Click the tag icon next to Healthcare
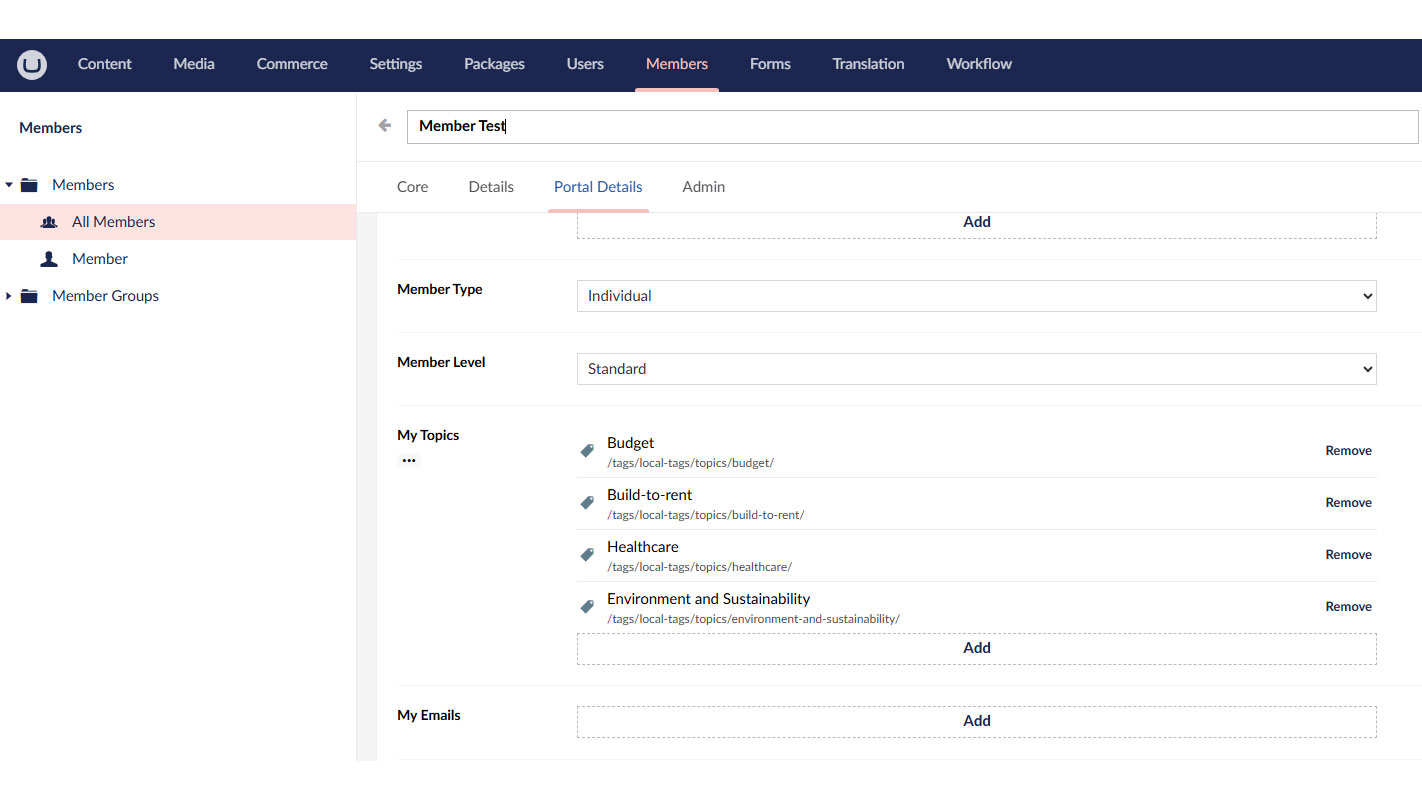1422x800 pixels. [587, 554]
